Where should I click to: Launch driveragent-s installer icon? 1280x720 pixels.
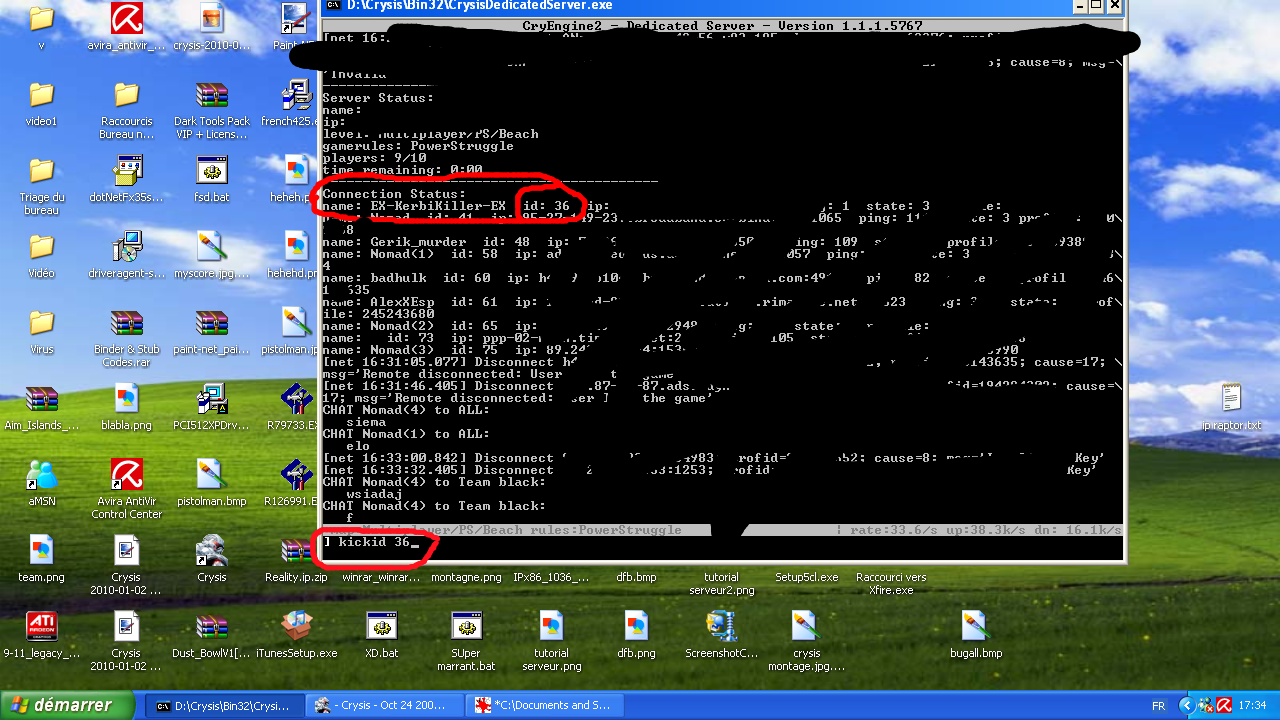click(126, 247)
